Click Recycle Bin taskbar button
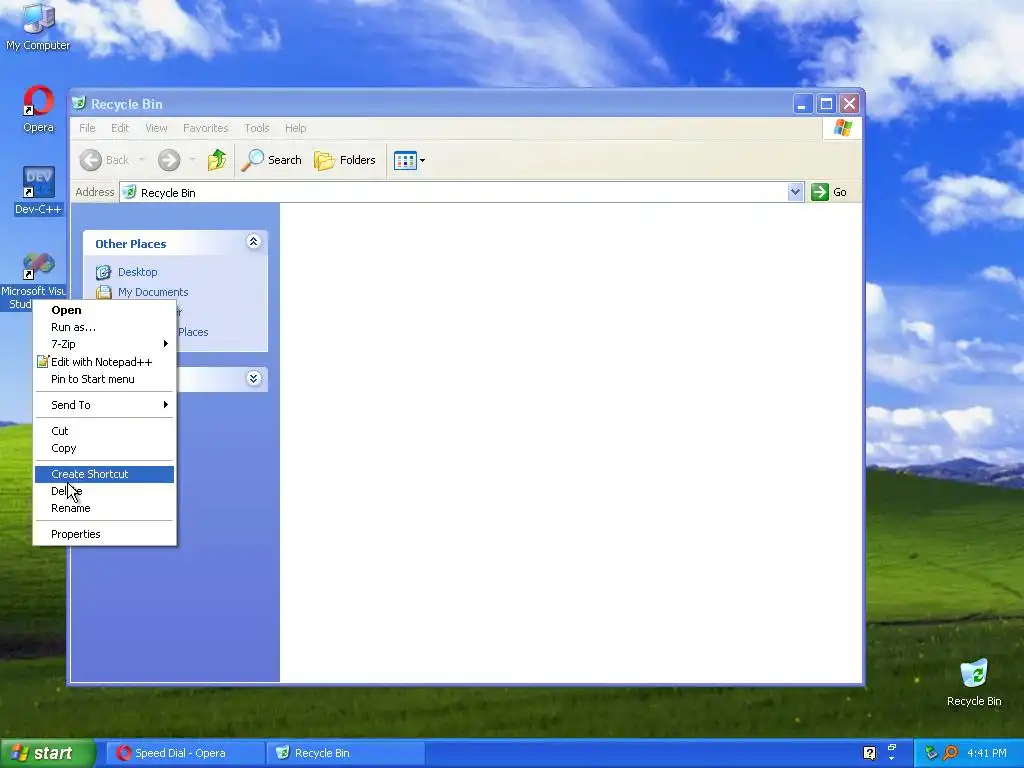This screenshot has width=1024, height=768. point(346,753)
